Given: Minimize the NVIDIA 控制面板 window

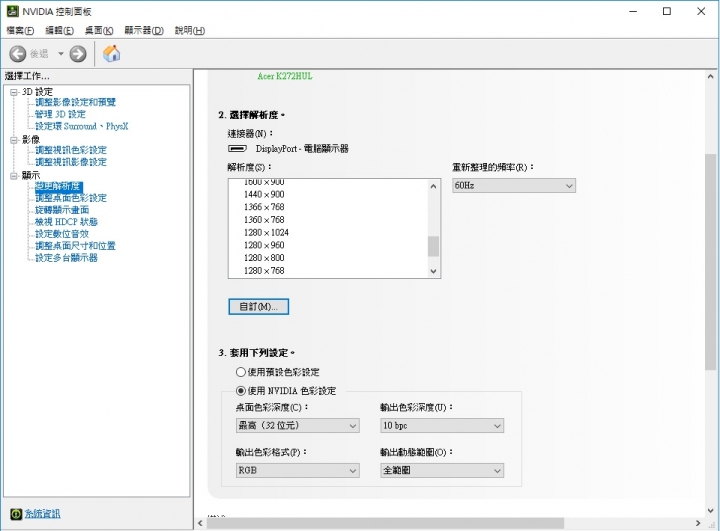Looking at the screenshot, I should tap(633, 11).
